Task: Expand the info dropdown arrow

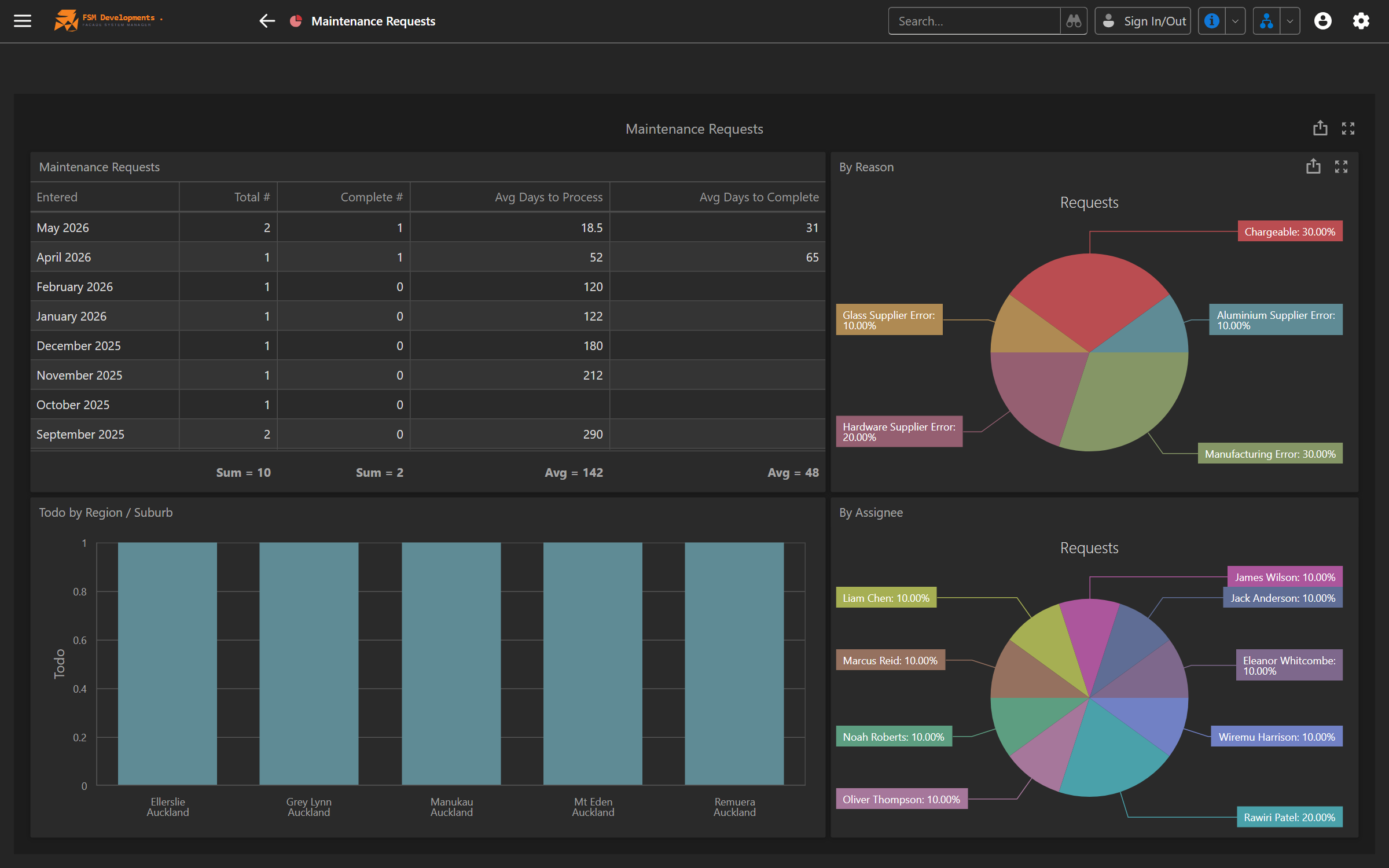Action: (x=1235, y=21)
